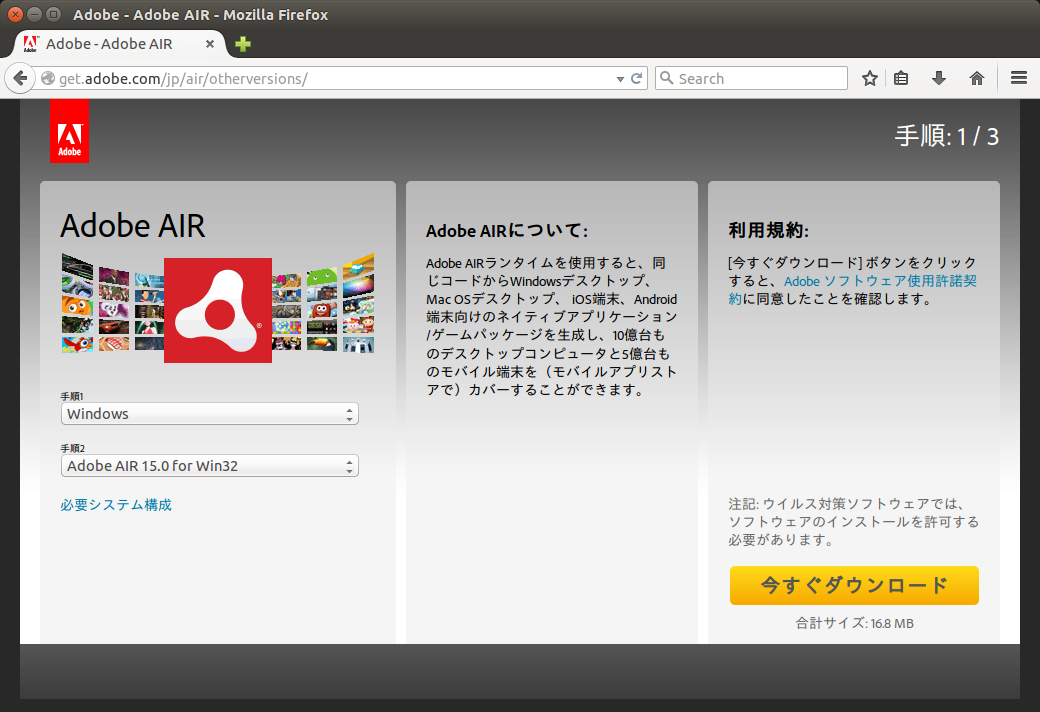Image resolution: width=1040 pixels, height=712 pixels.
Task: Click the Adobe AIRについて: heading
Action: click(507, 230)
